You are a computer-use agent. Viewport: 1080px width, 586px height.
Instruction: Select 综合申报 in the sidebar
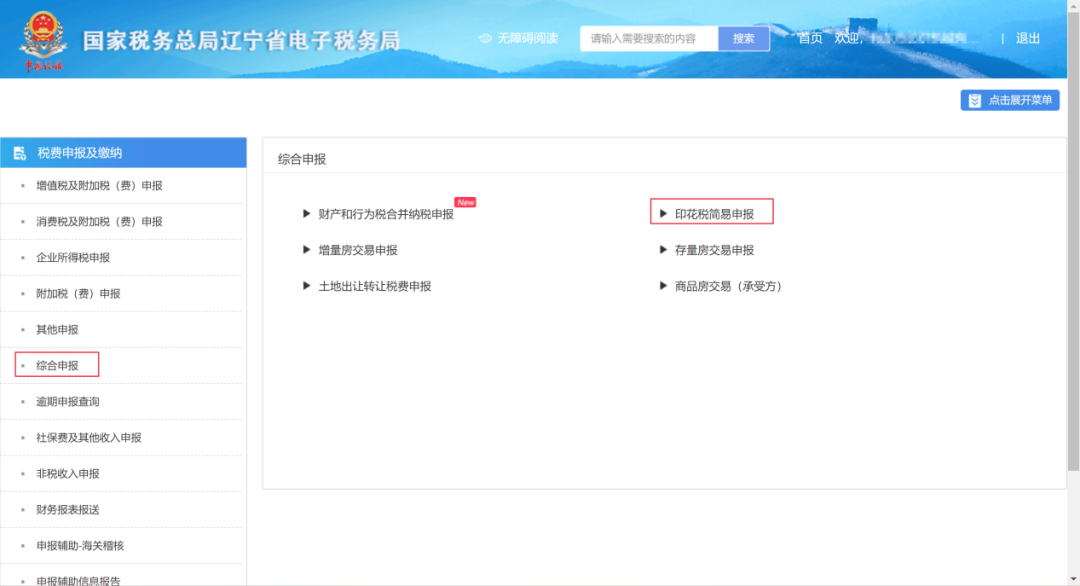tap(57, 366)
